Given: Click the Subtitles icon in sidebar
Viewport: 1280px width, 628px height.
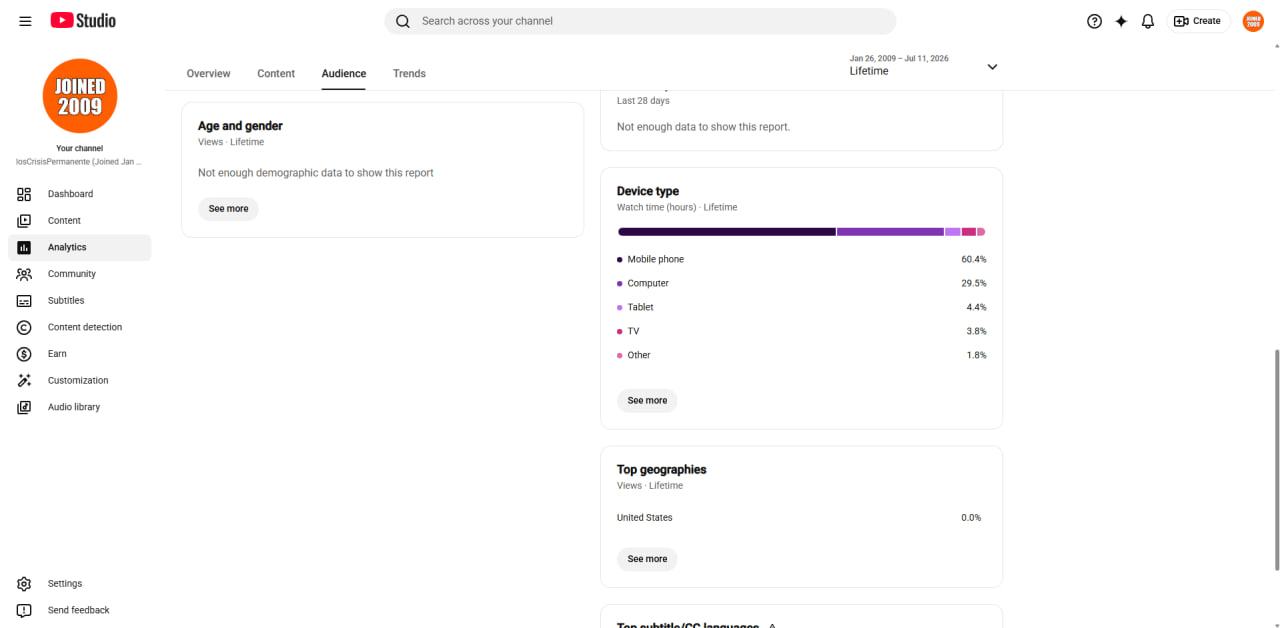Looking at the screenshot, I should tap(24, 301).
